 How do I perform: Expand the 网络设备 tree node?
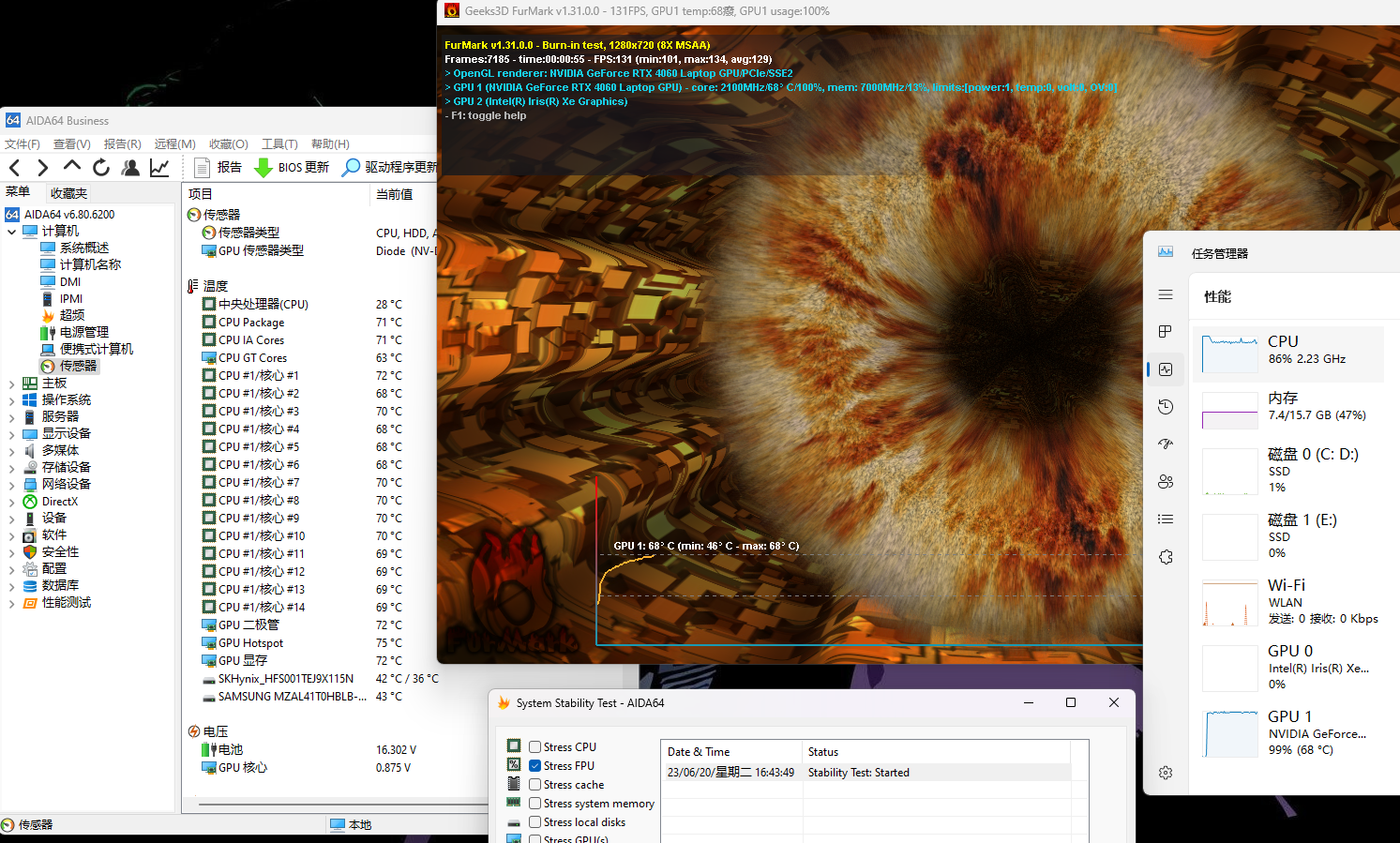point(11,485)
